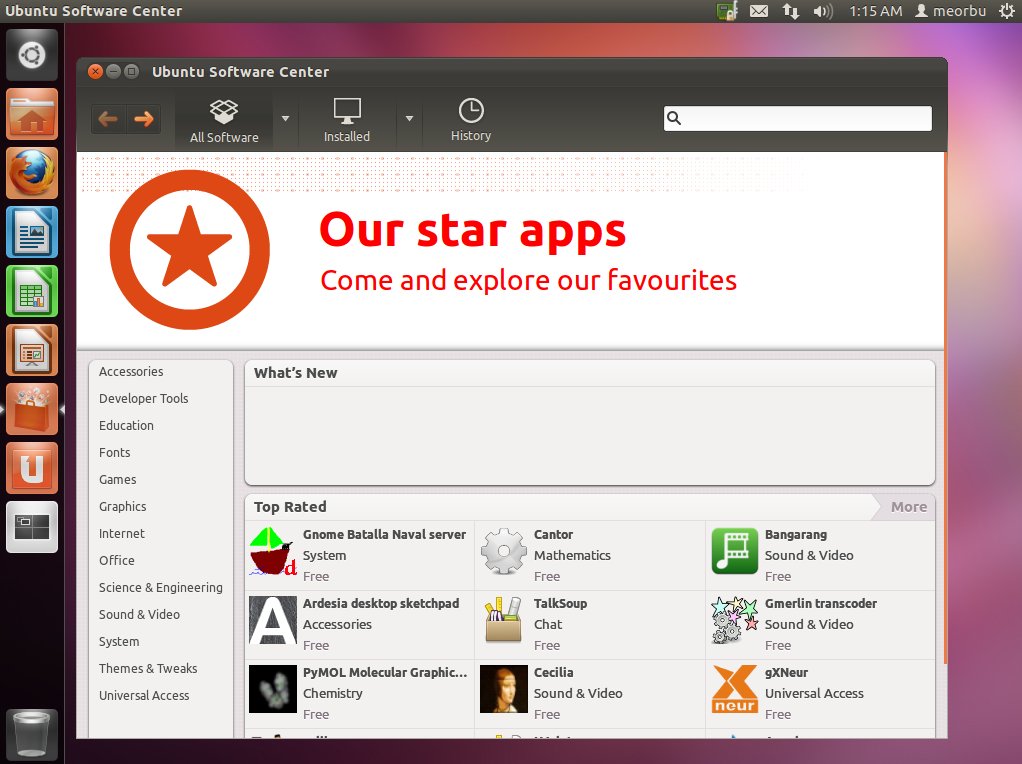Click the Gmerlin transcoder stars icon

735,621
